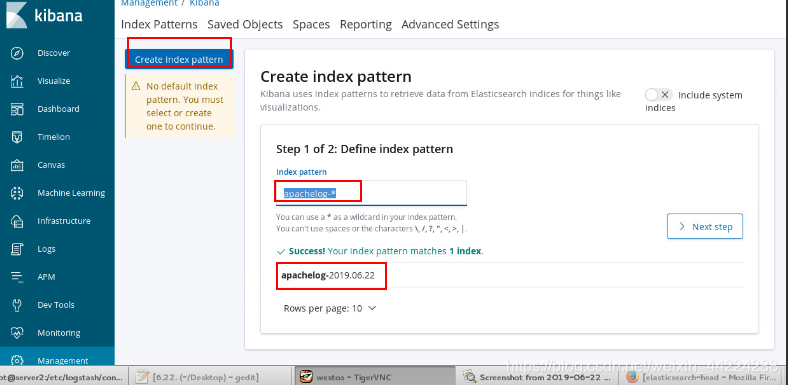Viewport: 788px width, 385px height.
Task: Switch to the Saved Objects tab
Action: pyautogui.click(x=245, y=25)
